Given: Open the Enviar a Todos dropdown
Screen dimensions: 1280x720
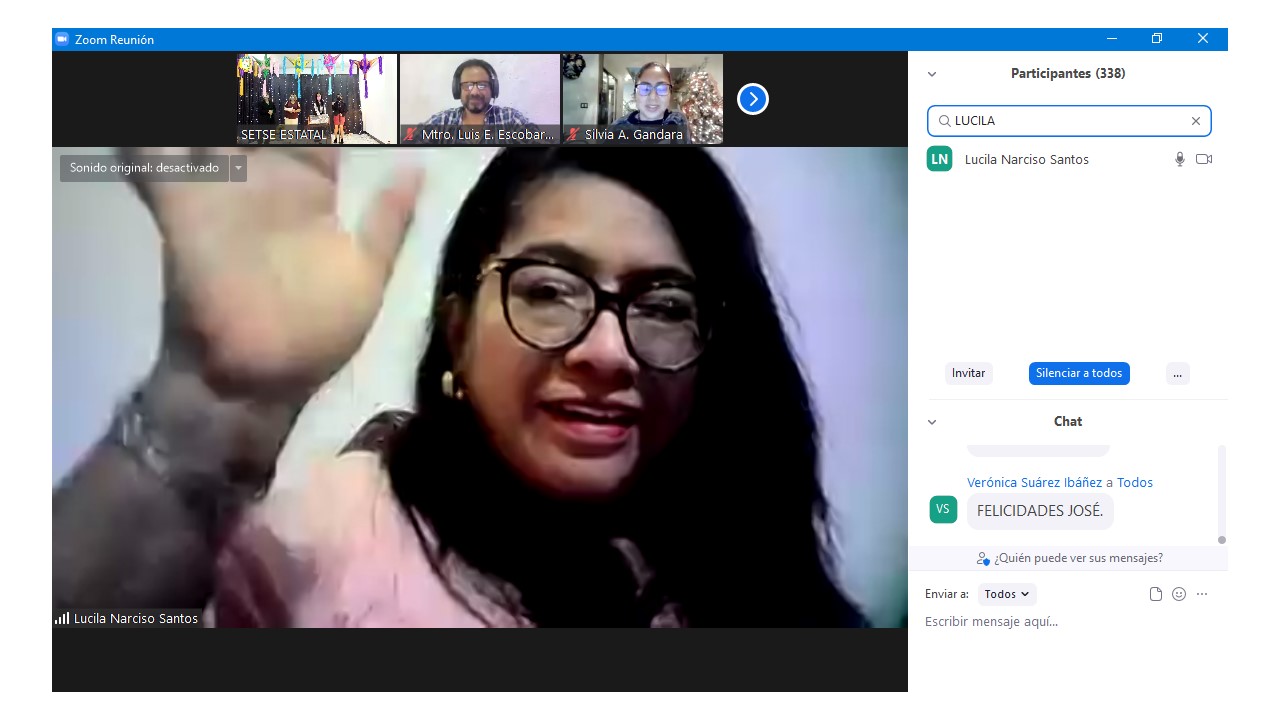Looking at the screenshot, I should pos(1007,594).
